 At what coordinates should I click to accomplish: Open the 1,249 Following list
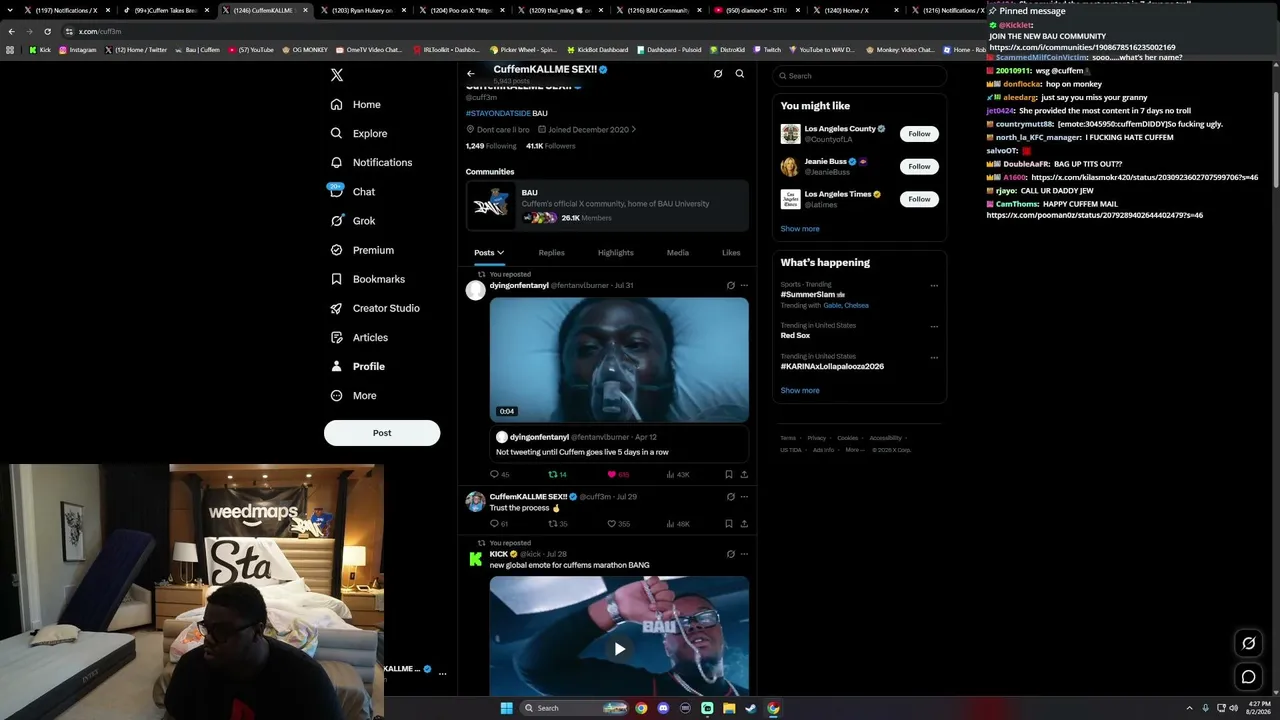(x=491, y=146)
